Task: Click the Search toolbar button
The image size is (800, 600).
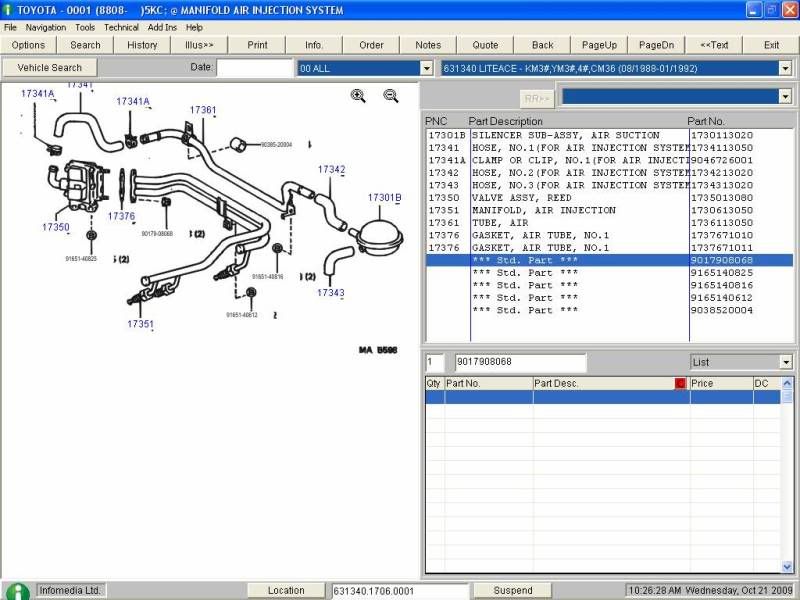Action: (85, 45)
